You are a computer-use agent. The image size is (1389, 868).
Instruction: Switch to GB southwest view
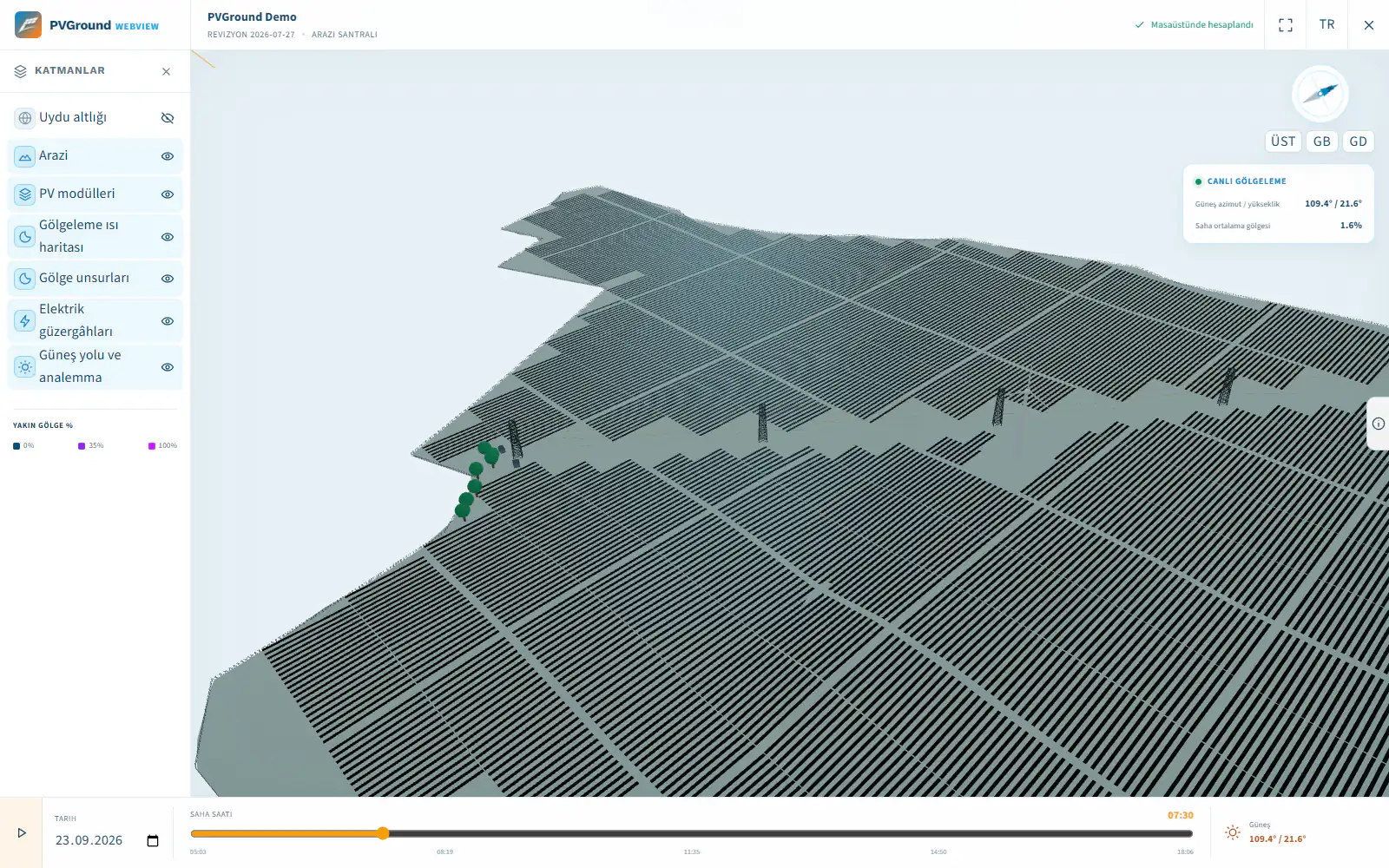click(1322, 141)
